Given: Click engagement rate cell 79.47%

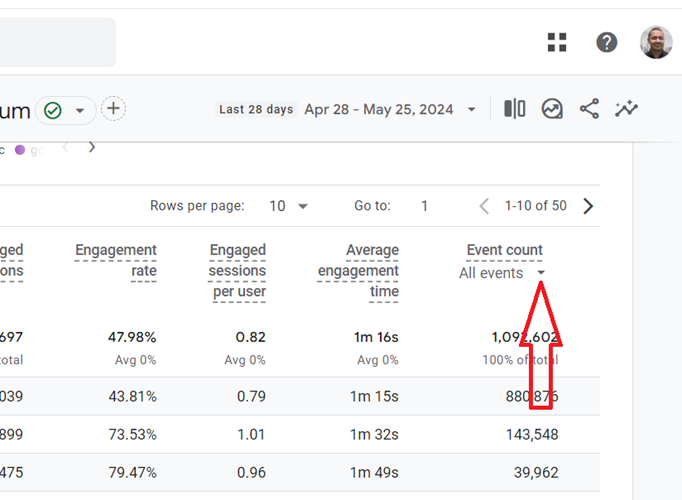Looking at the screenshot, I should click(132, 473).
